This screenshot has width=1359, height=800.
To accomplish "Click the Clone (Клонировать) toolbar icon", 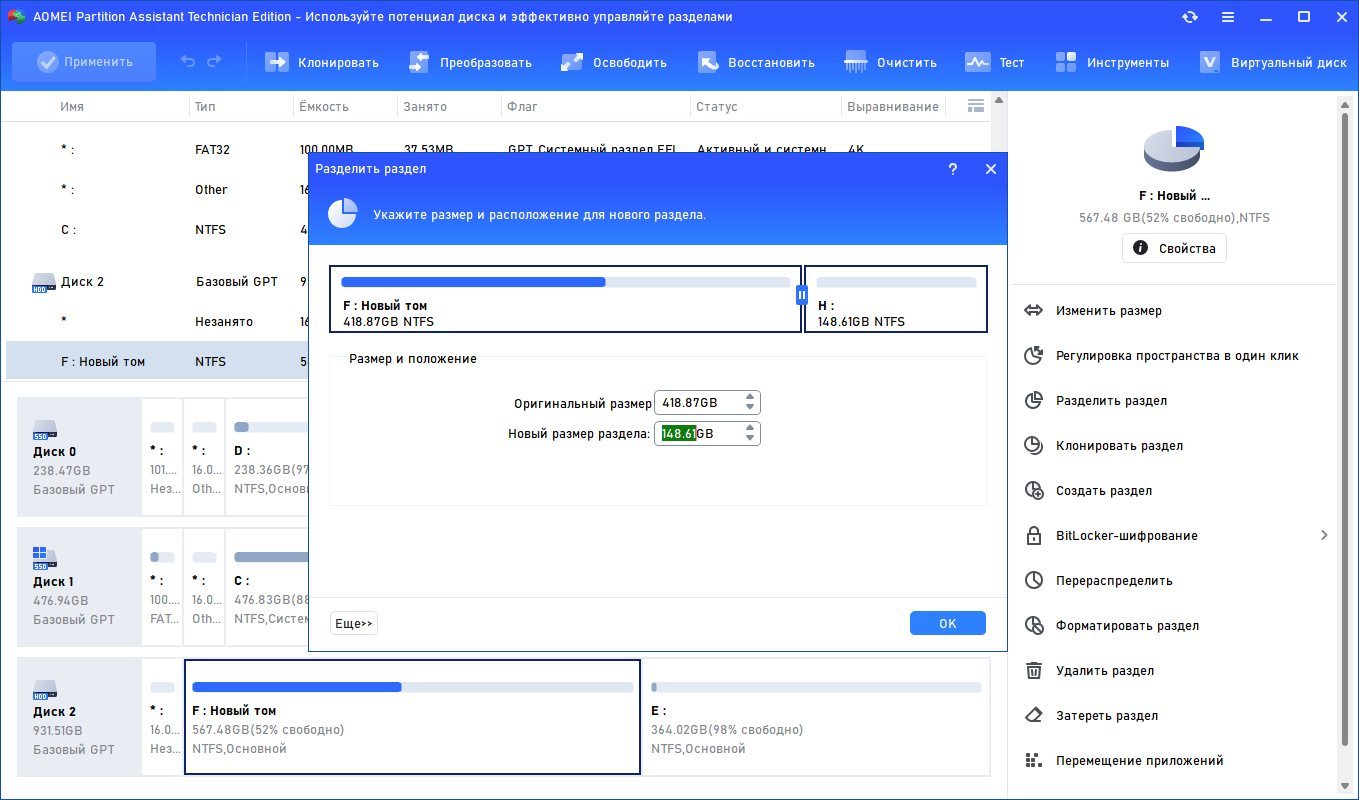I will tap(276, 62).
